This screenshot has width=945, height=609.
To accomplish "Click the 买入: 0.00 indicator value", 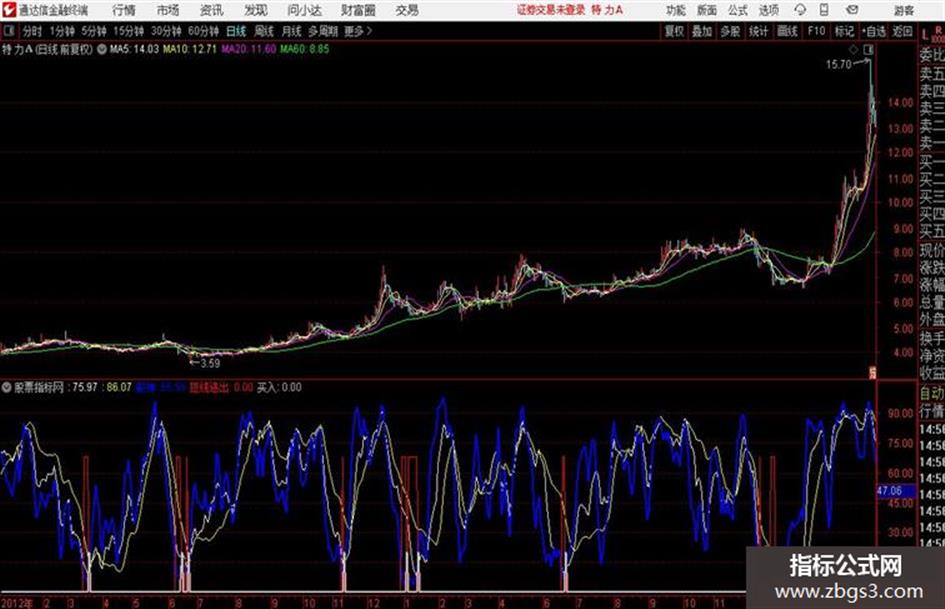I will pyautogui.click(x=279, y=387).
